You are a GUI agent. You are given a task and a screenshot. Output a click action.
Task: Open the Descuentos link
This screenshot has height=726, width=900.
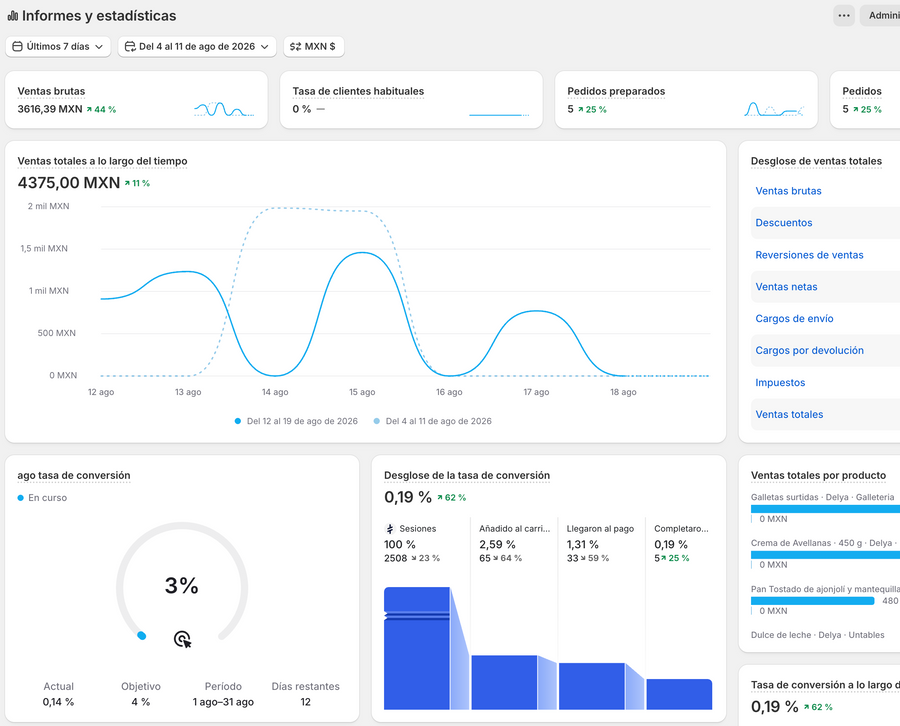coord(783,223)
